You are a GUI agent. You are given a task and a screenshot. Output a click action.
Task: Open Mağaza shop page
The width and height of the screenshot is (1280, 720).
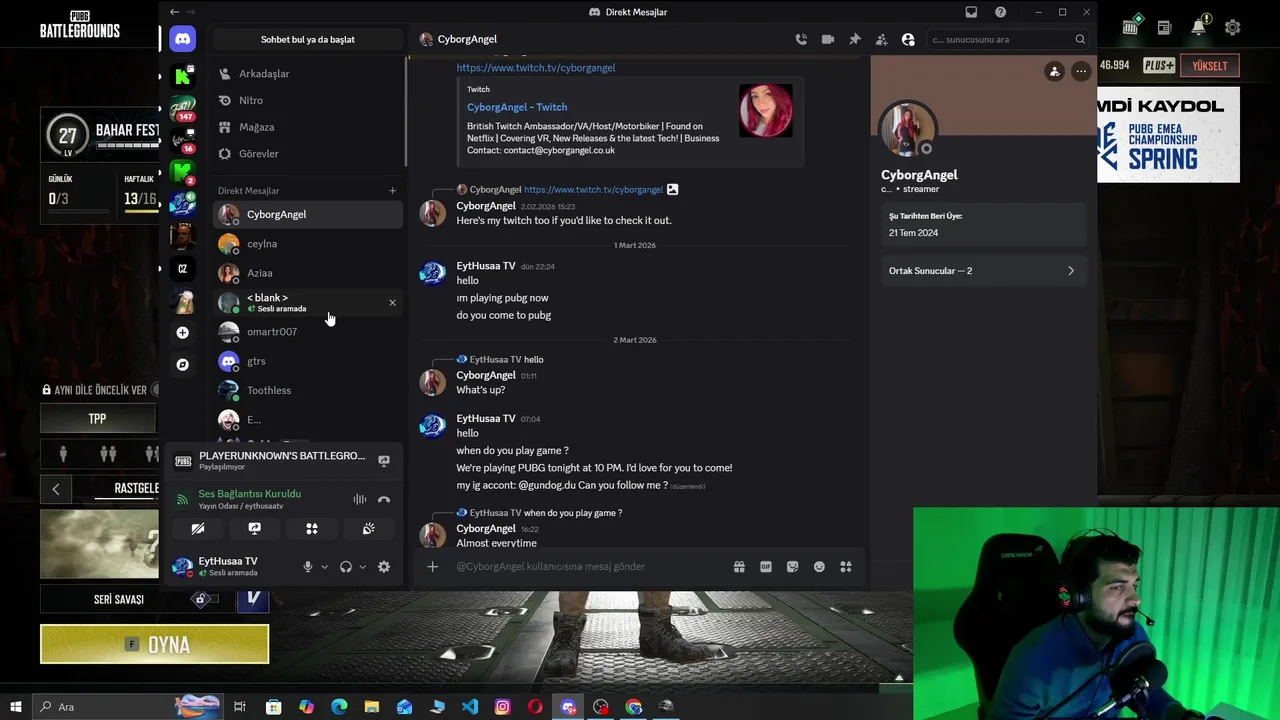(x=308, y=127)
